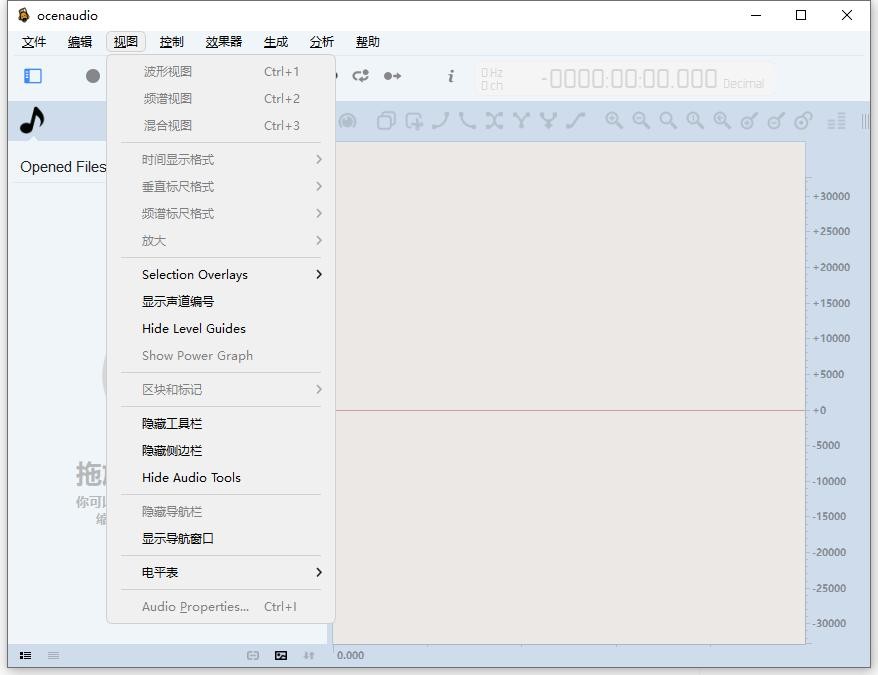
Task: Click the Y-shaped merge arrow icon
Action: [x=548, y=120]
